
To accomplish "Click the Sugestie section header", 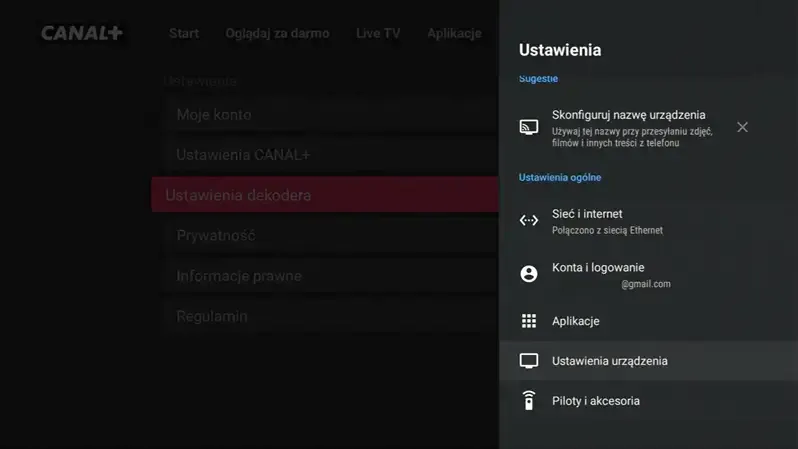I will 538,78.
